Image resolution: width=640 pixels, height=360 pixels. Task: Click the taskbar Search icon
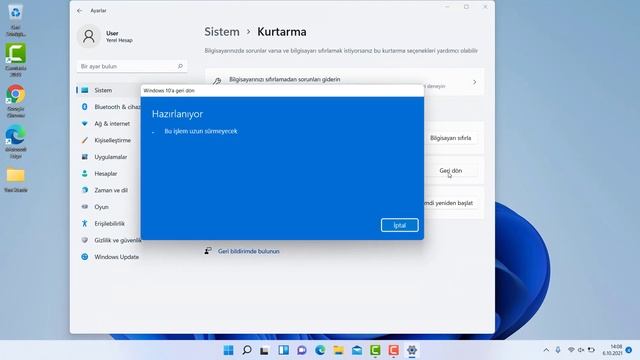pos(247,350)
